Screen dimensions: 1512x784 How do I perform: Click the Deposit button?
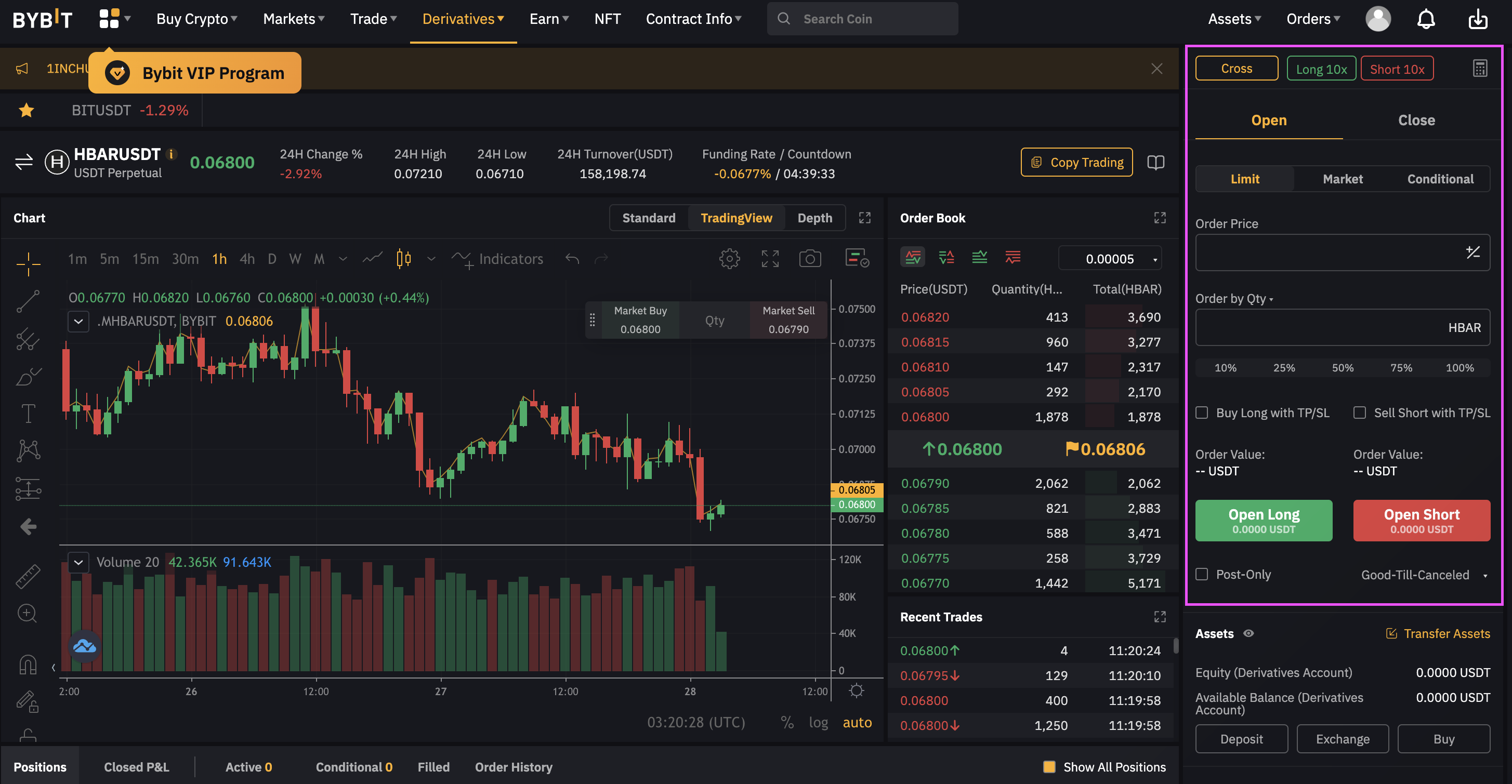[1241, 739]
